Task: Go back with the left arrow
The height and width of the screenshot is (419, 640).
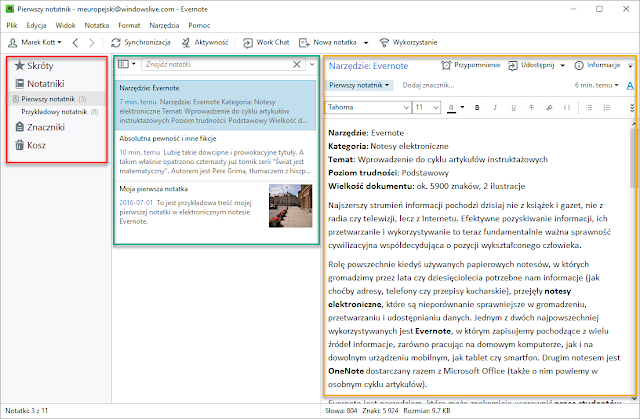Action: point(75,42)
